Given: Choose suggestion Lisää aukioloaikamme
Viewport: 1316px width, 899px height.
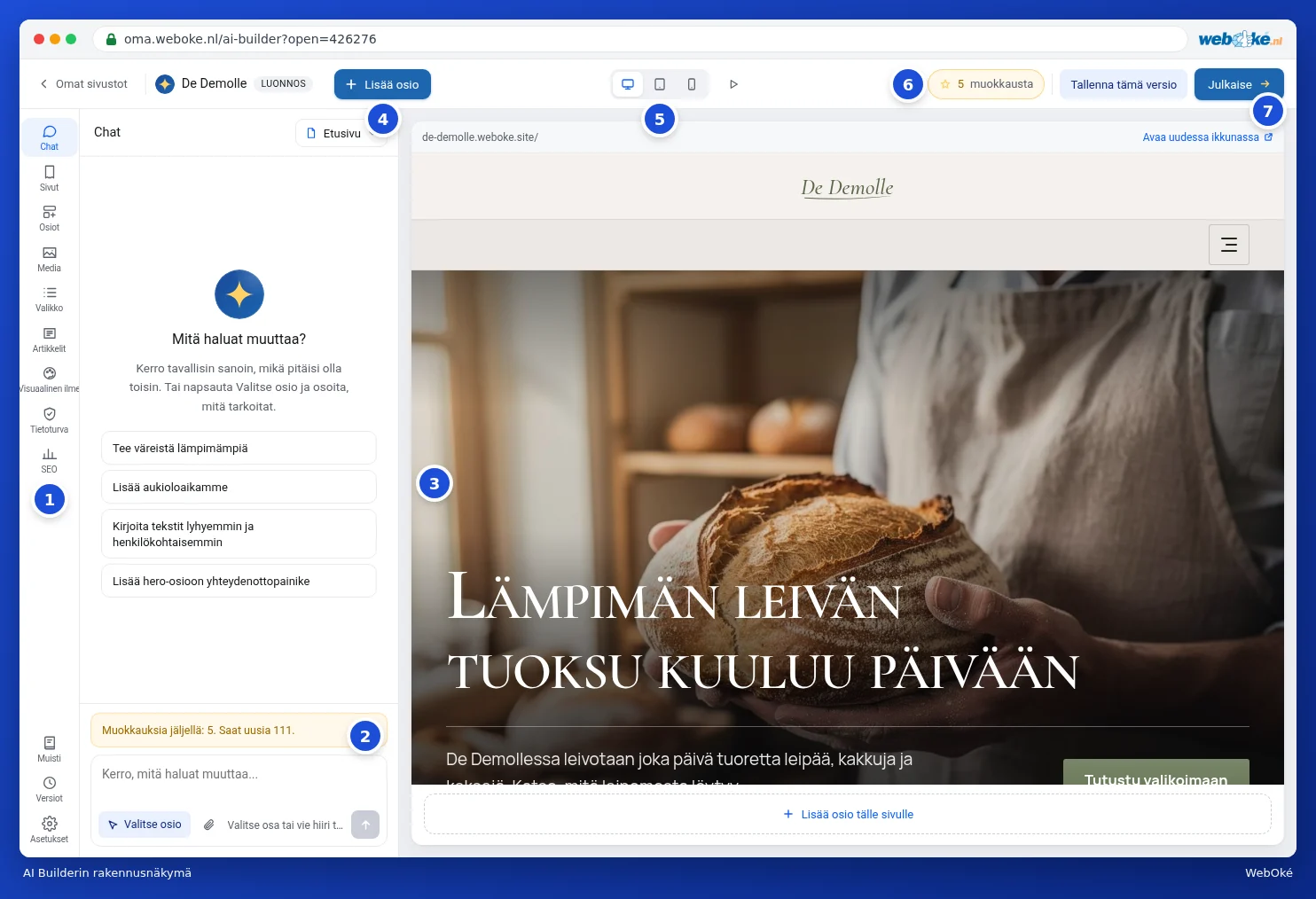Looking at the screenshot, I should tap(239, 487).
